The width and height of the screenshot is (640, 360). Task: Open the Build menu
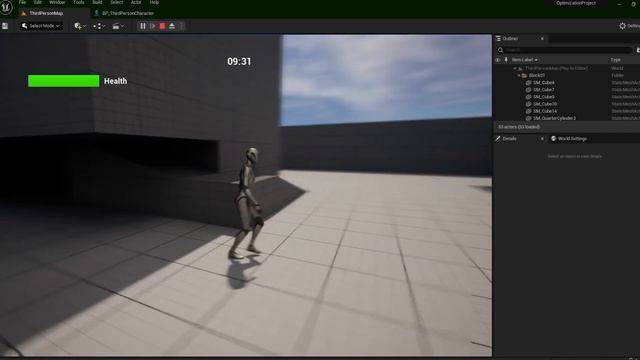[97, 2]
